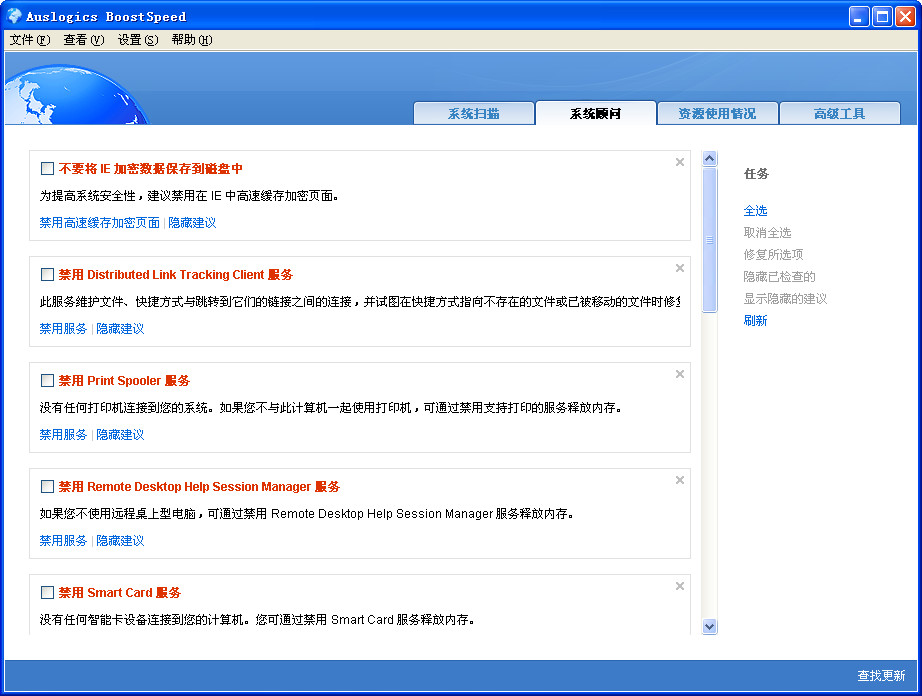This screenshot has height=696, width=922.
Task: Close the Print Spooler suggestion card
Action: pyautogui.click(x=680, y=374)
